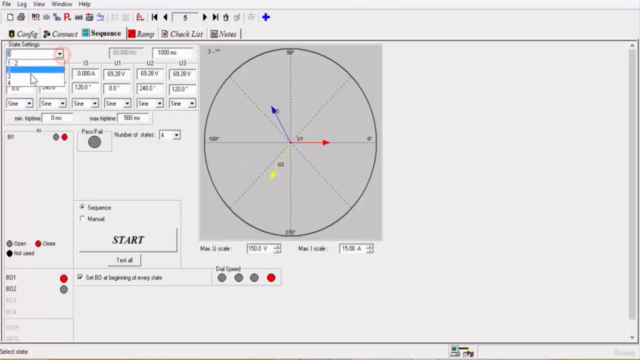Toggle the BO1 red output indicator
Viewport: 640px width, 360px height.
pos(64,278)
